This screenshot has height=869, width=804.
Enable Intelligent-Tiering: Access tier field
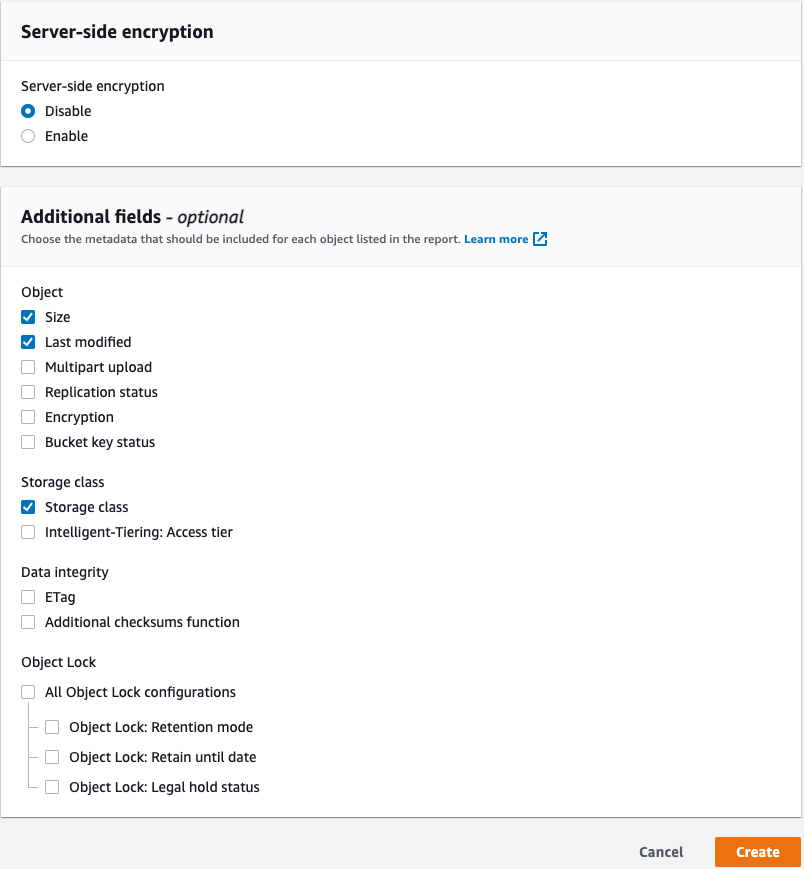click(x=27, y=532)
